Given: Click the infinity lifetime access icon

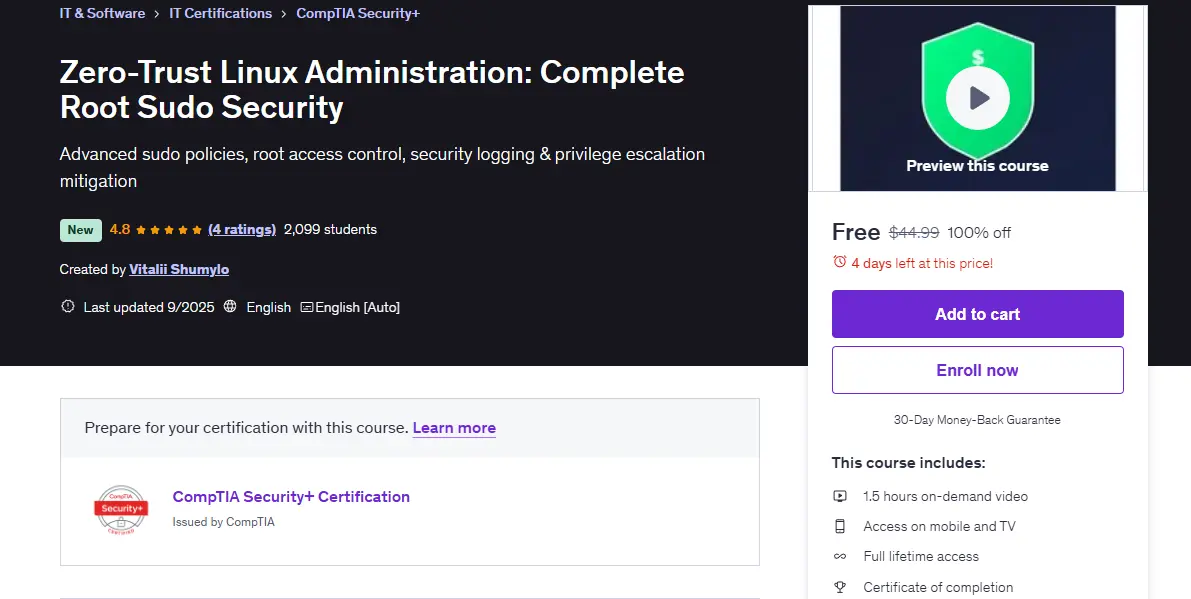Looking at the screenshot, I should click(x=840, y=556).
